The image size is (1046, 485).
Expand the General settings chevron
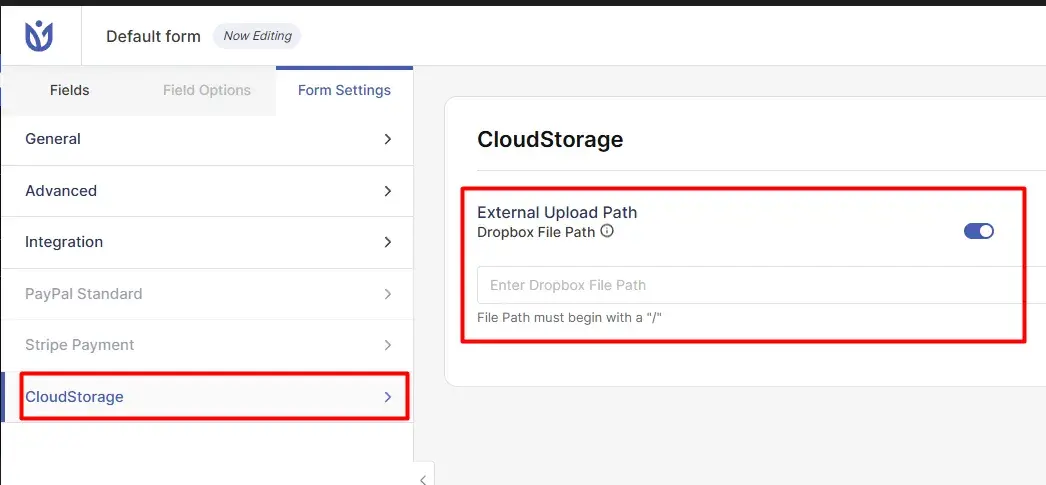tap(388, 139)
